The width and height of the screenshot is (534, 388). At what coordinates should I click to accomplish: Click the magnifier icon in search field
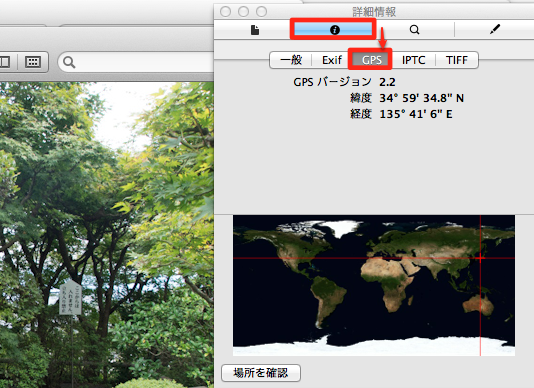click(69, 62)
